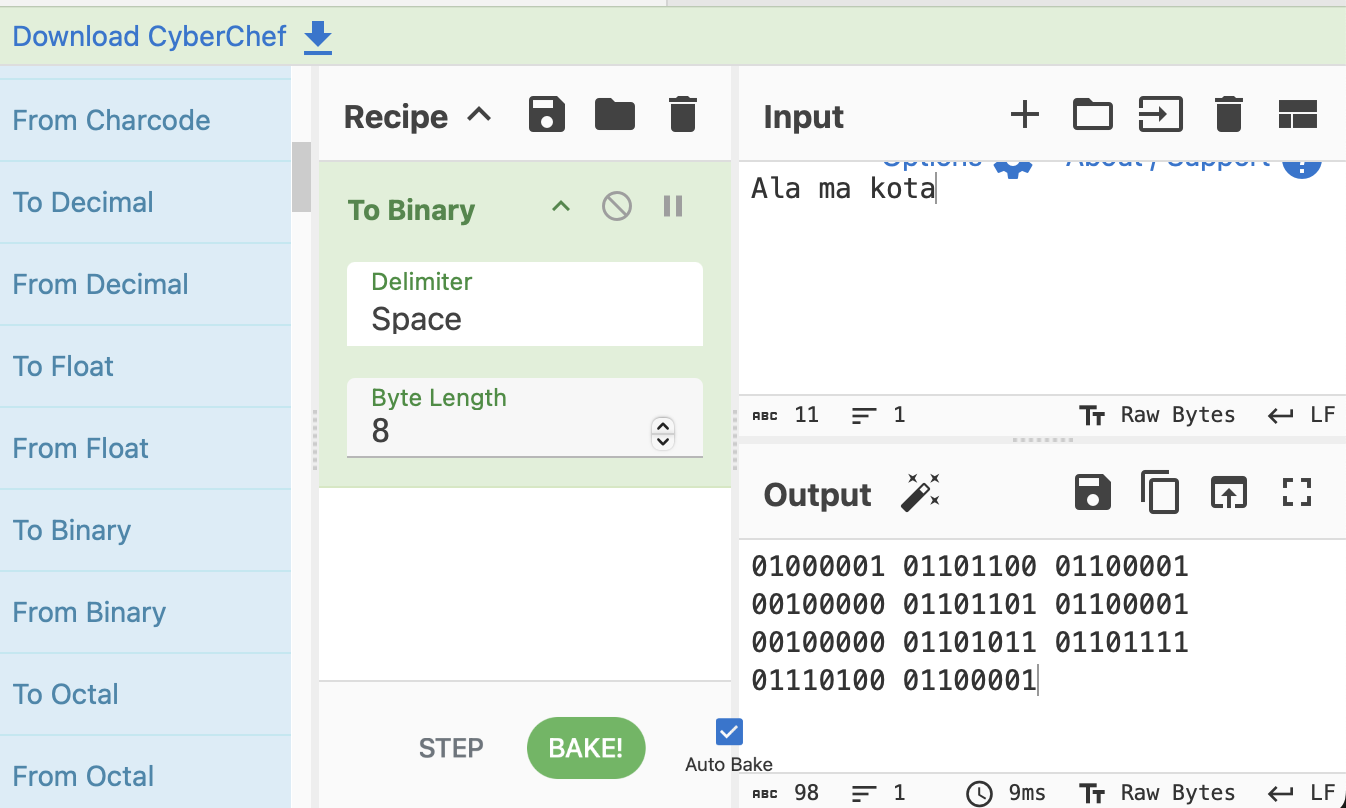This screenshot has width=1346, height=808.
Task: Click the magic wand in Output
Action: coord(920,494)
